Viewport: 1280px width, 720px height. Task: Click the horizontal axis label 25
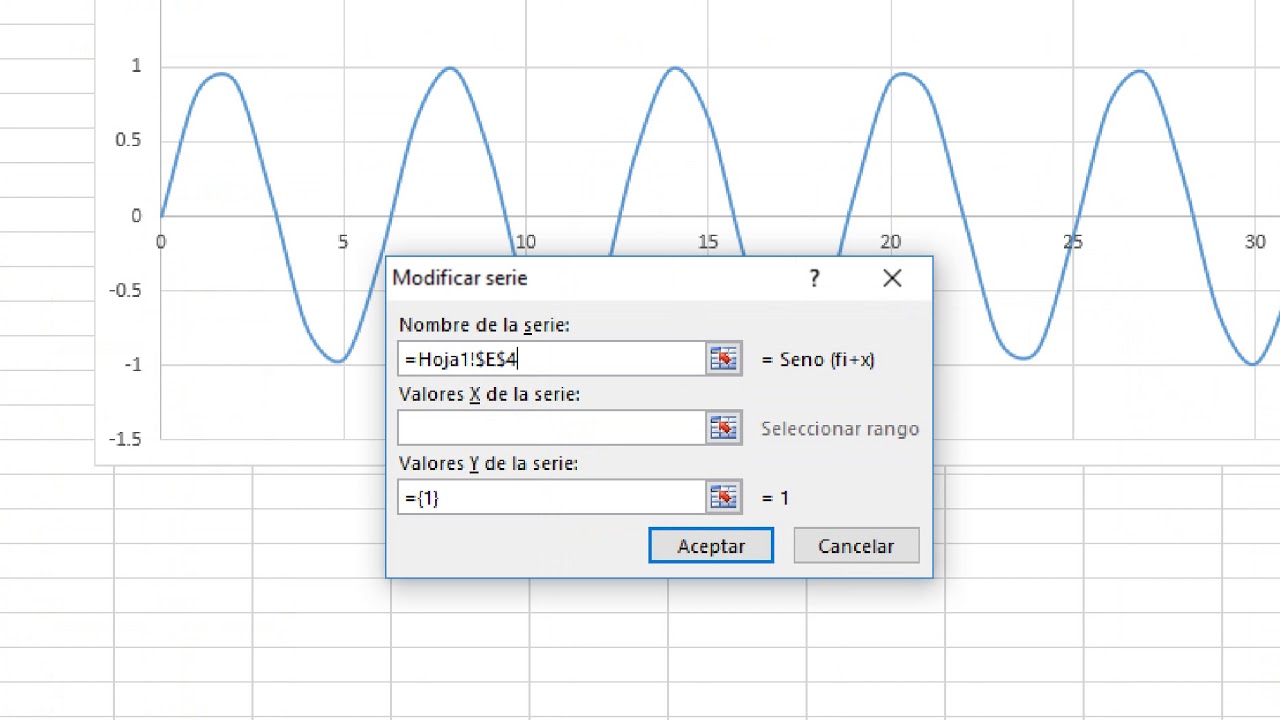(x=1073, y=242)
